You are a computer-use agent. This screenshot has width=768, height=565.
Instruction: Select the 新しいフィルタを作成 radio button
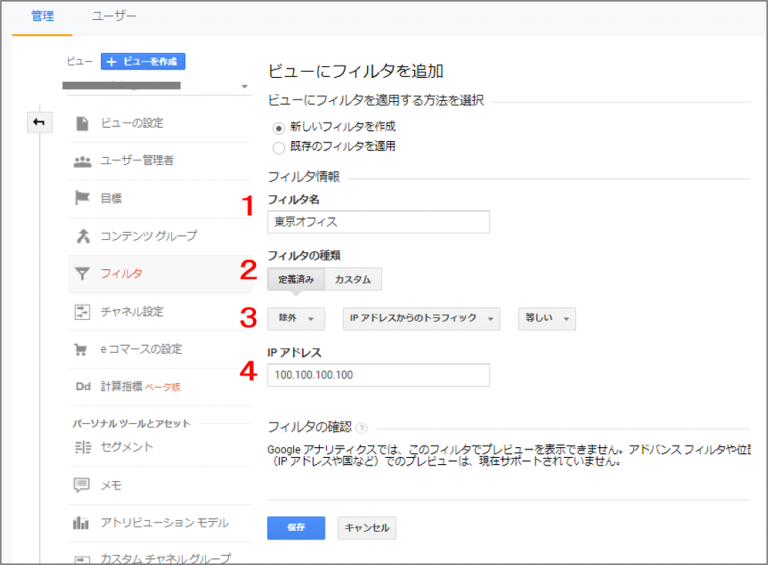(279, 128)
